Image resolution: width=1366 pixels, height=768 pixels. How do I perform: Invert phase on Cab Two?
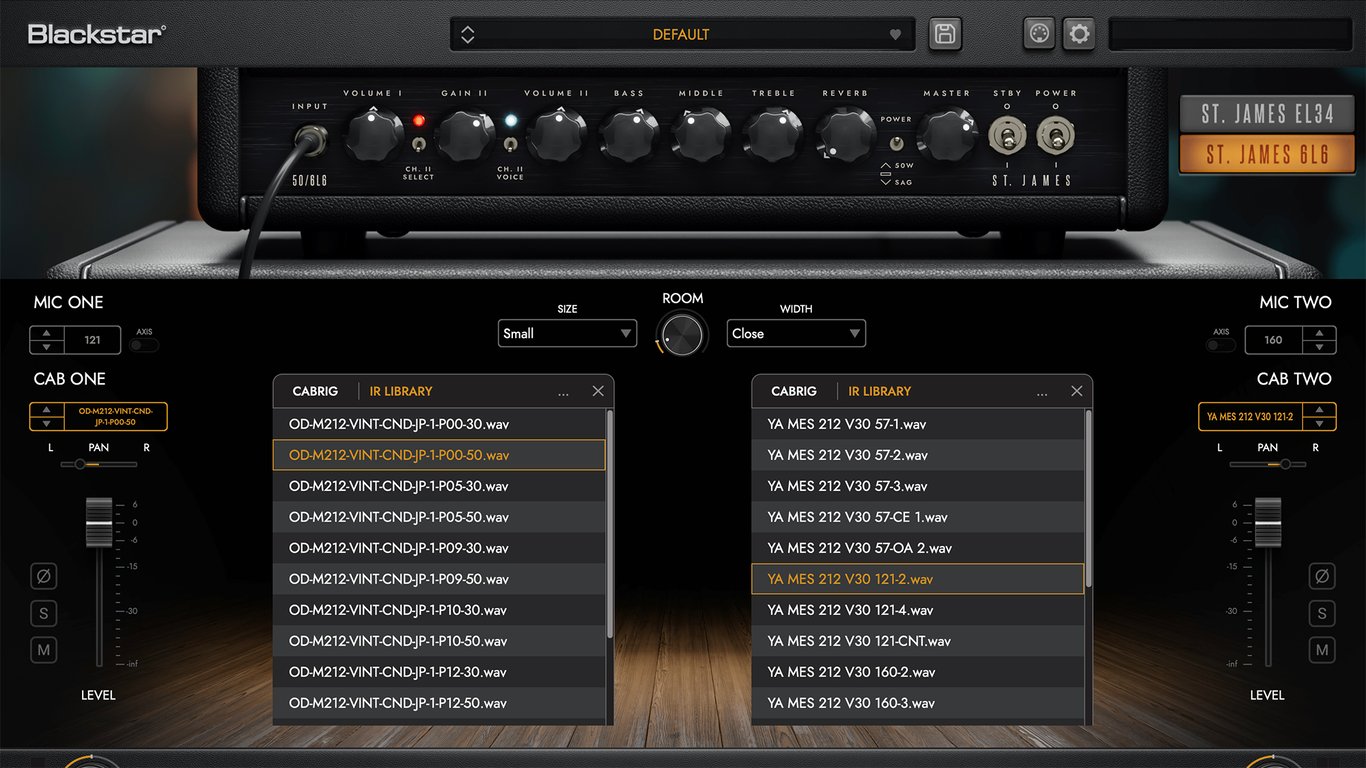[x=1322, y=576]
